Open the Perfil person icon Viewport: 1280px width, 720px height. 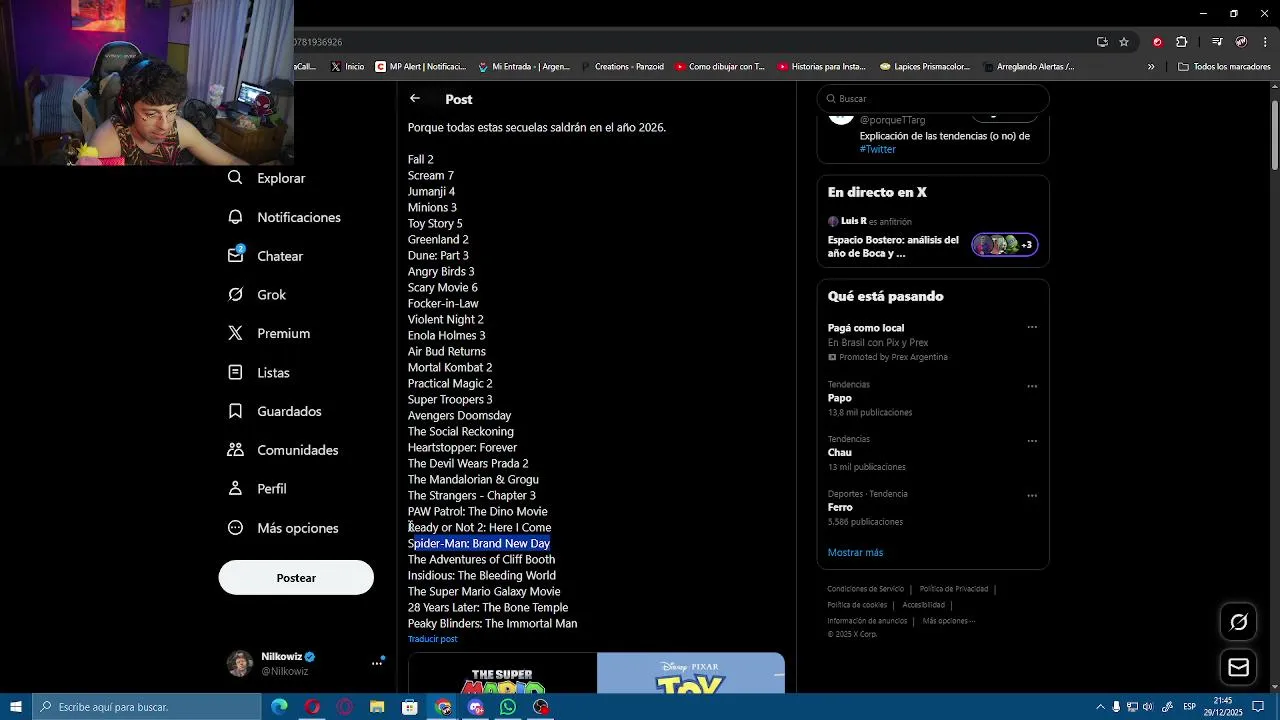pyautogui.click(x=235, y=488)
